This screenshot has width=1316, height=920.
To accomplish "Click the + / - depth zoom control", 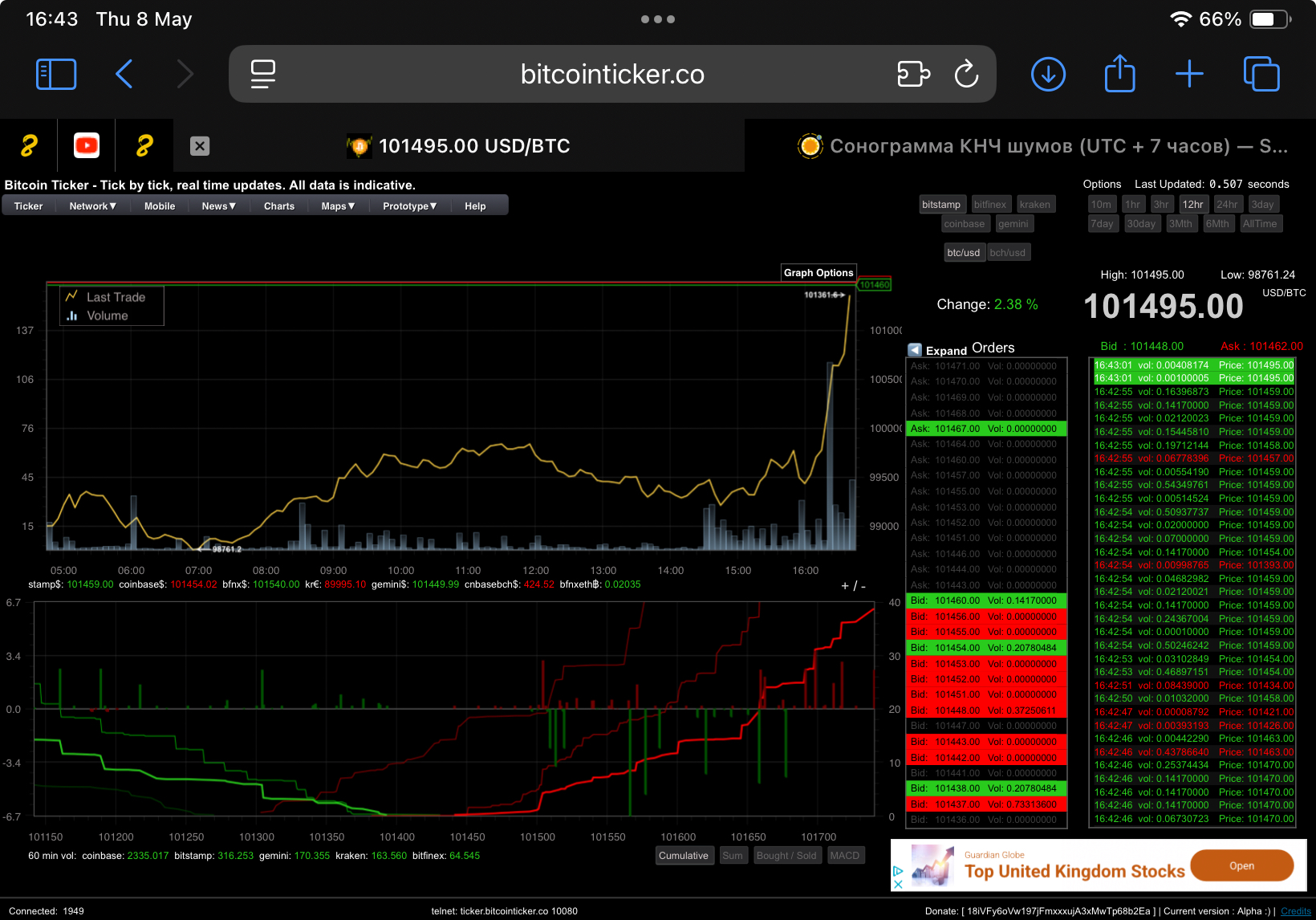I will [853, 586].
